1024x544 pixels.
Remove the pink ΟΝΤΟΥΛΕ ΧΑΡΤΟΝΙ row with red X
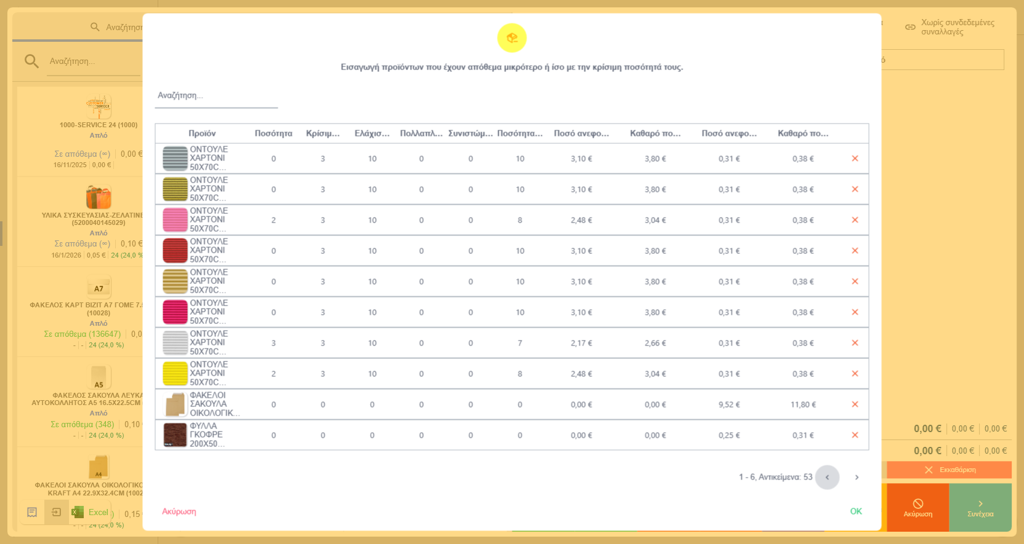(854, 220)
